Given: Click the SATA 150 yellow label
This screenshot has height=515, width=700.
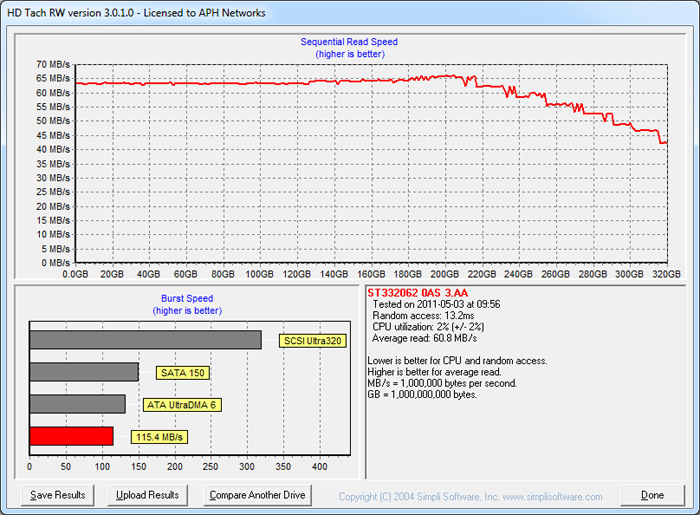Looking at the screenshot, I should click(181, 373).
